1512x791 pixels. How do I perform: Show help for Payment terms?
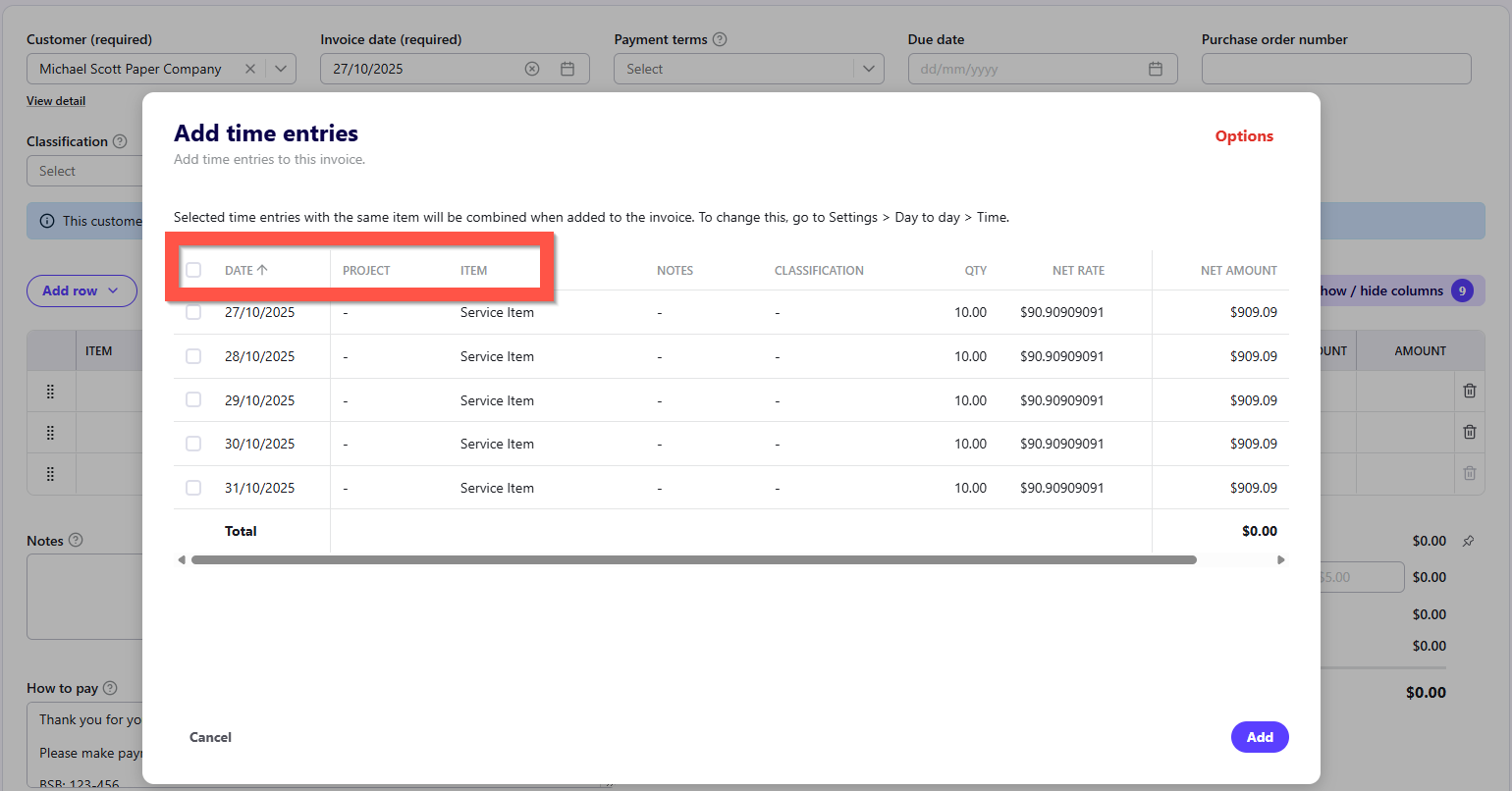click(x=720, y=39)
